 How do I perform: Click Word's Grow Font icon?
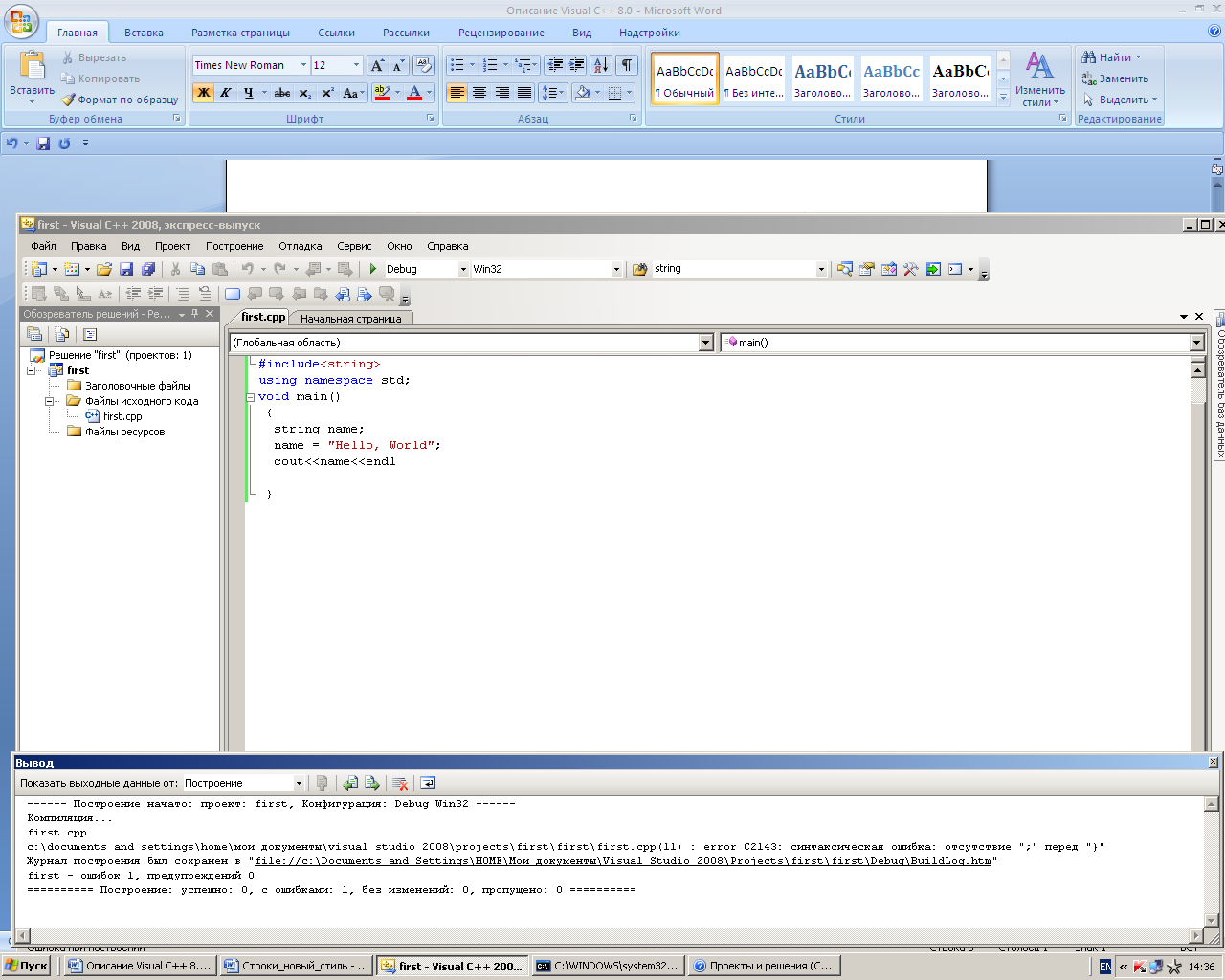tap(377, 65)
